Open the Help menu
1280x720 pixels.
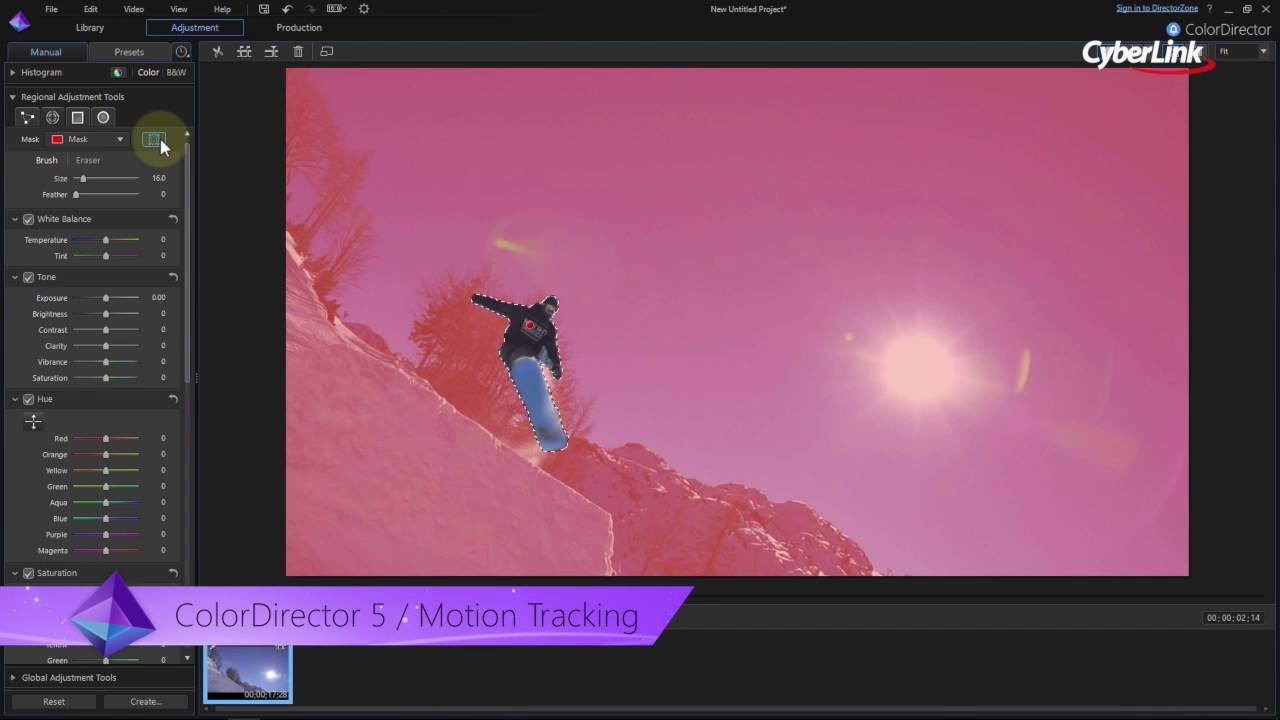click(222, 9)
